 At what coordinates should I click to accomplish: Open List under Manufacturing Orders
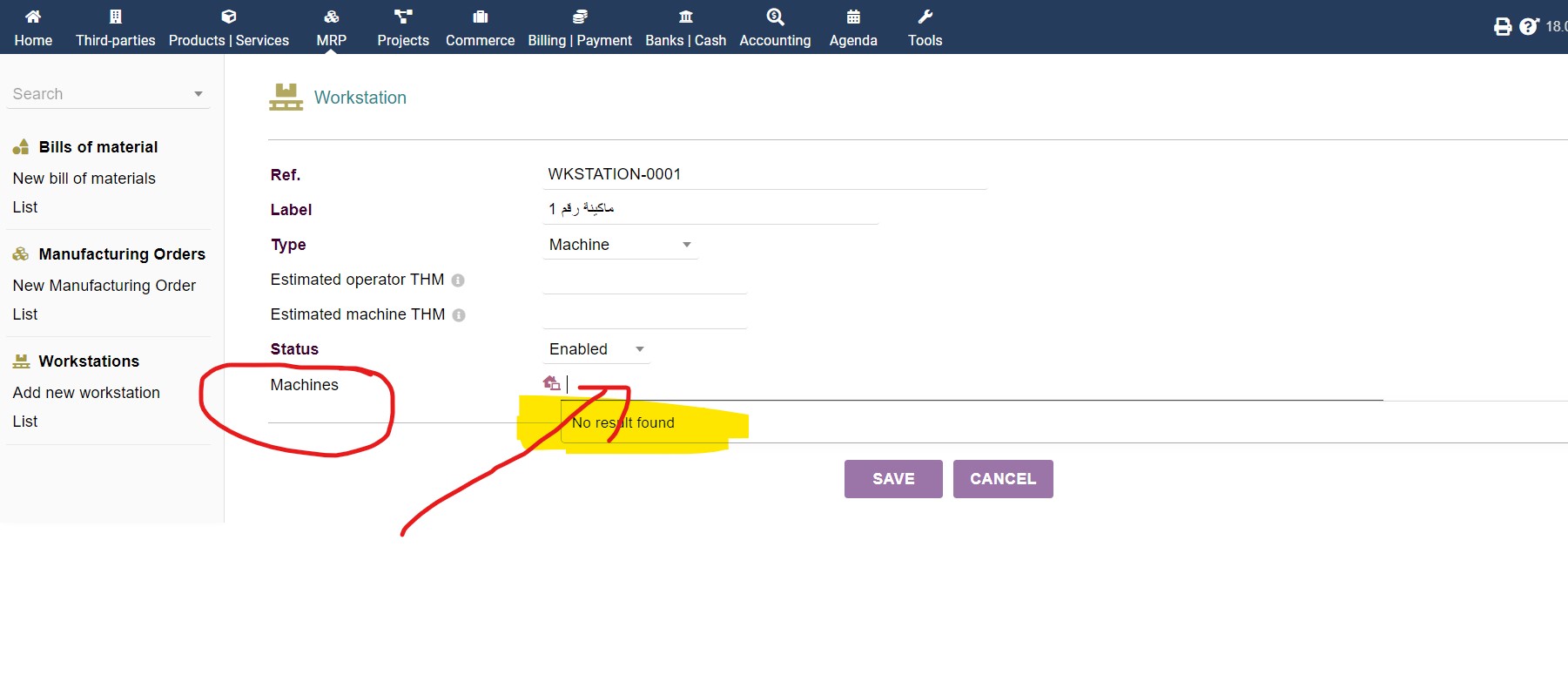pos(25,314)
